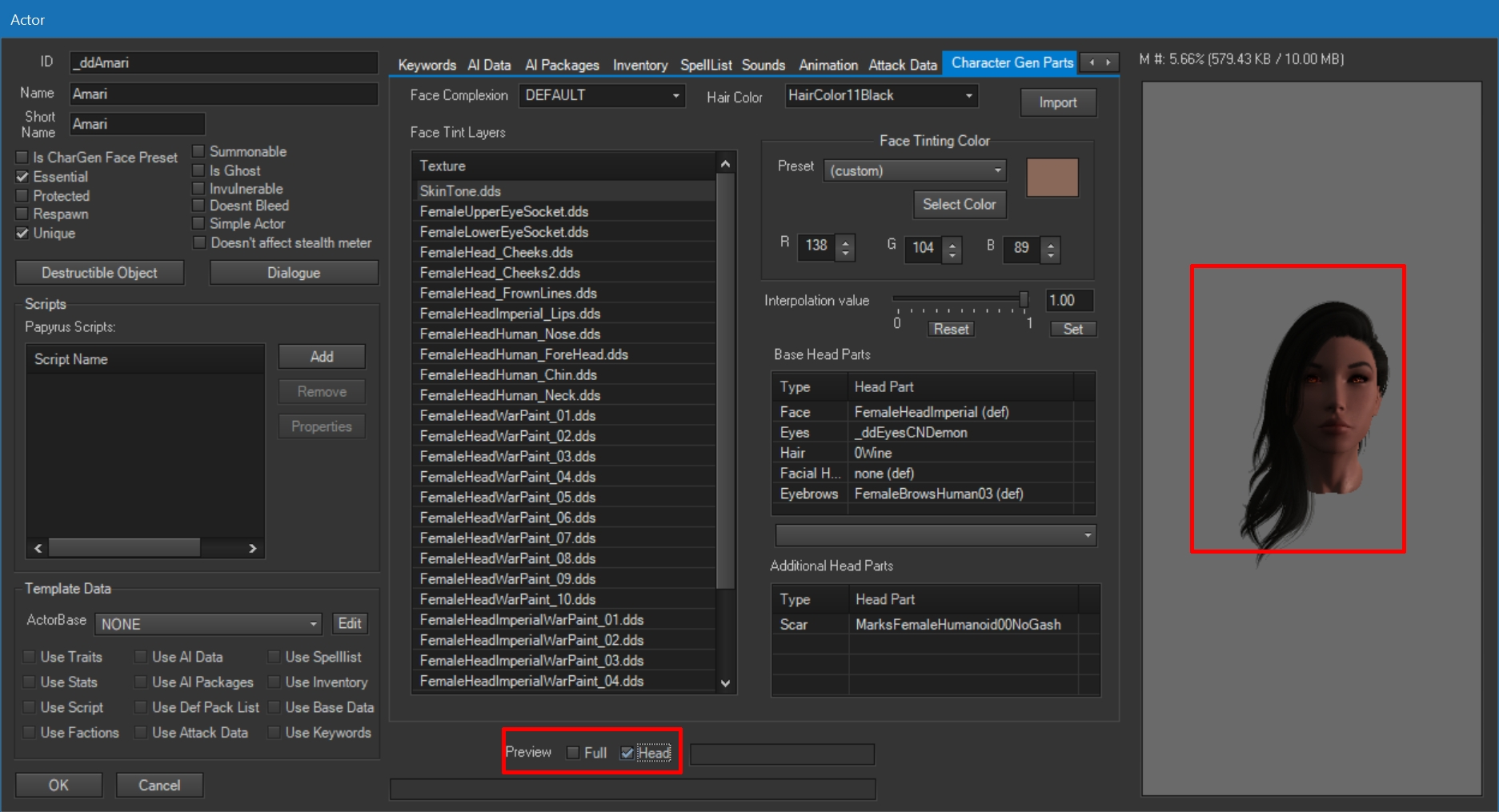Increase the R color value spinner

846,241
